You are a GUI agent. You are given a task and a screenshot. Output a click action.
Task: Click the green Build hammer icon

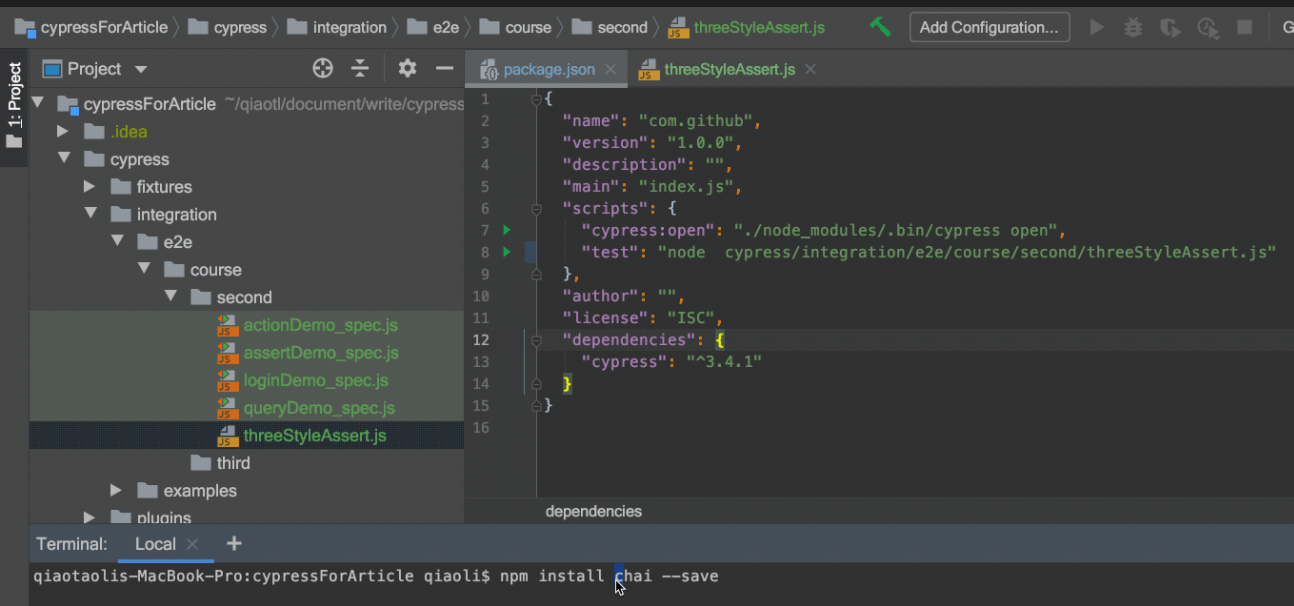tap(880, 27)
